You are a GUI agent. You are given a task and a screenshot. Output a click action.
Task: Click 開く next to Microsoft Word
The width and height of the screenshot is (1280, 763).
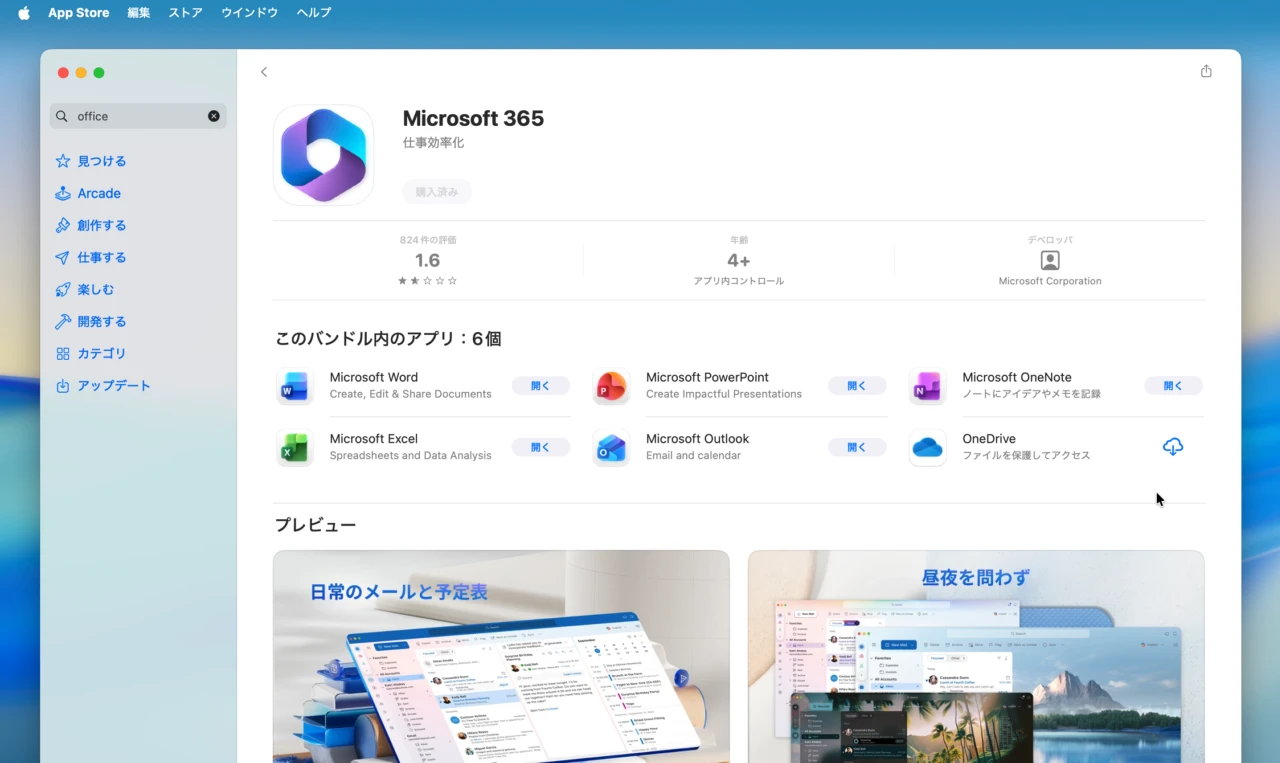(540, 385)
